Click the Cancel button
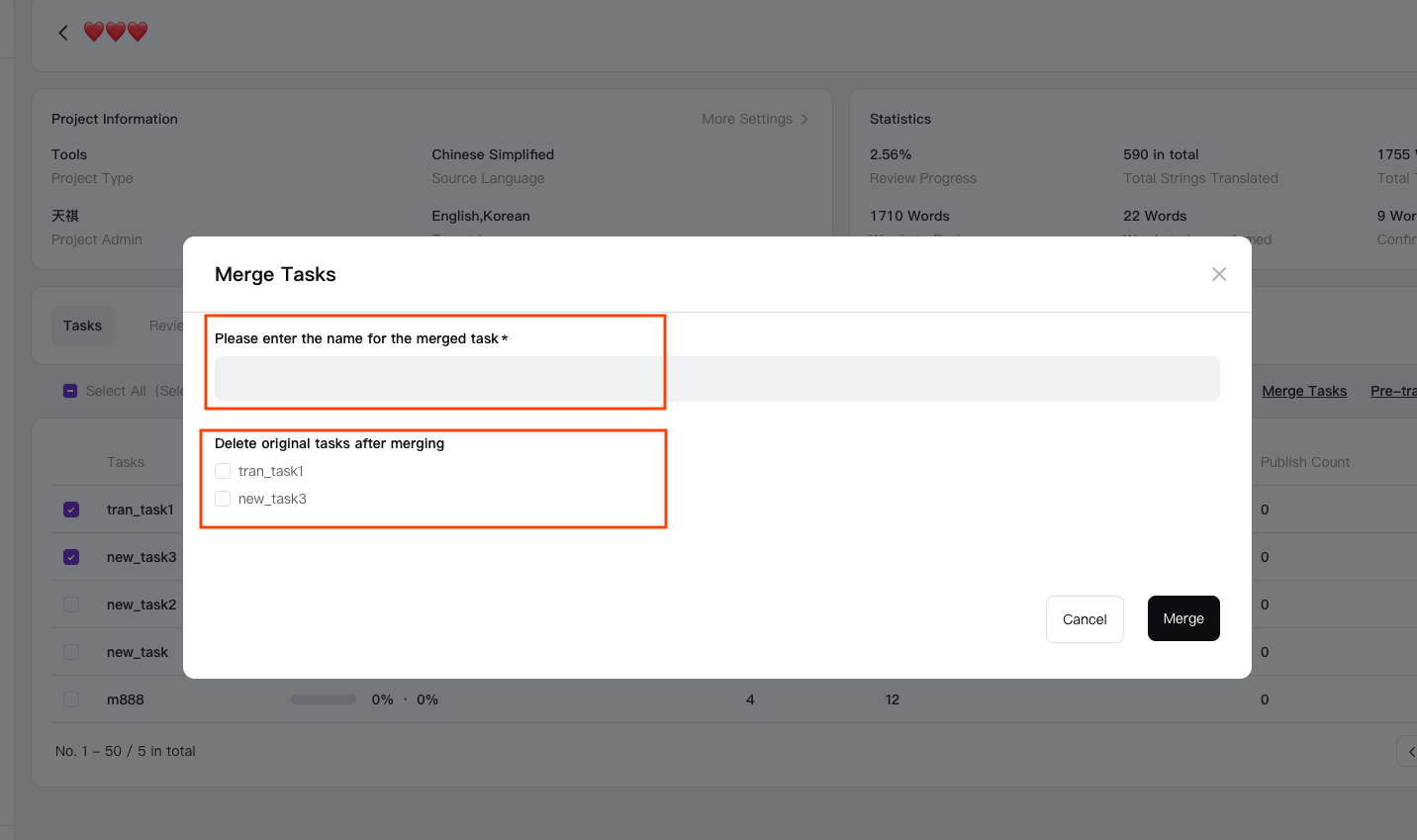 coord(1084,619)
